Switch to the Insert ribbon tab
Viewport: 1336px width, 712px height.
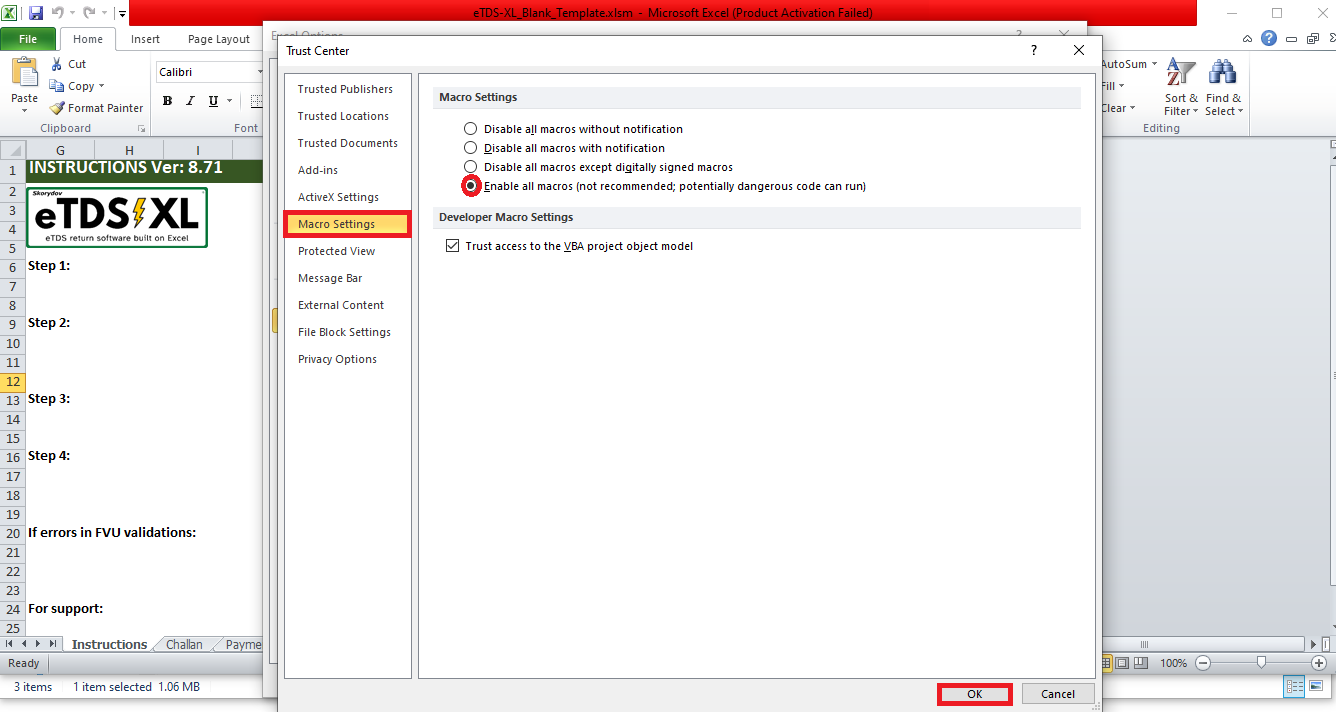[144, 38]
